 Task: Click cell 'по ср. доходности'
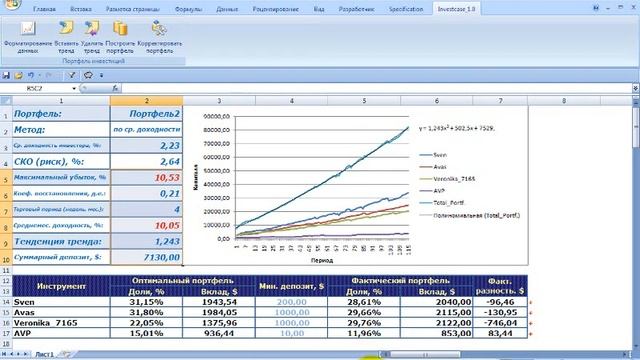147,129
